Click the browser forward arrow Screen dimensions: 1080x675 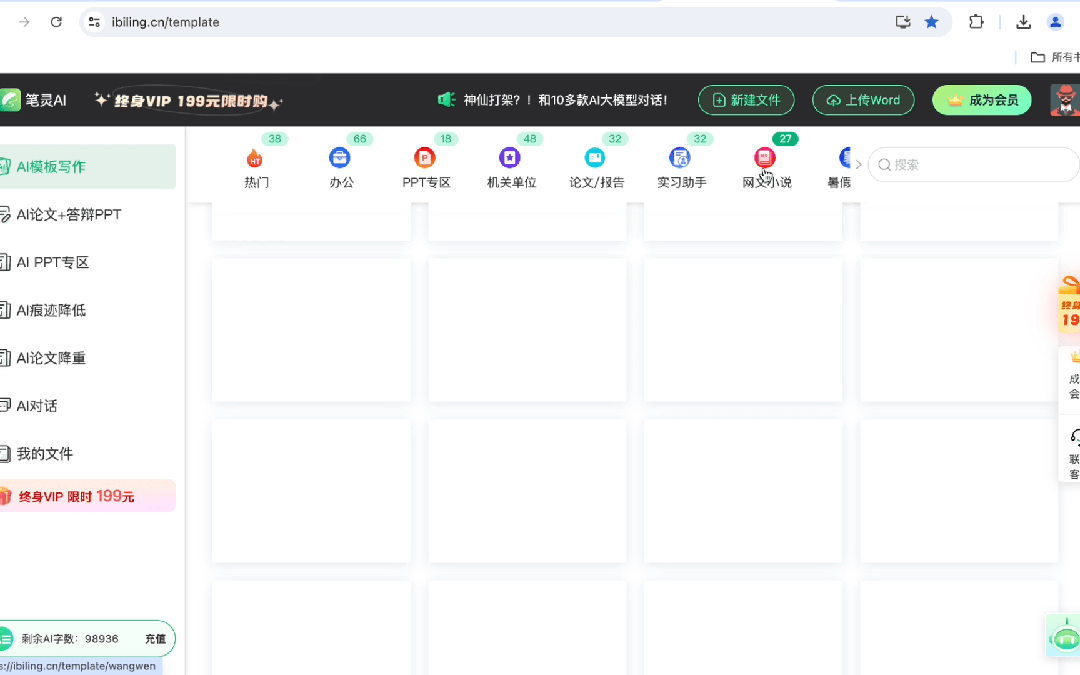(x=24, y=22)
